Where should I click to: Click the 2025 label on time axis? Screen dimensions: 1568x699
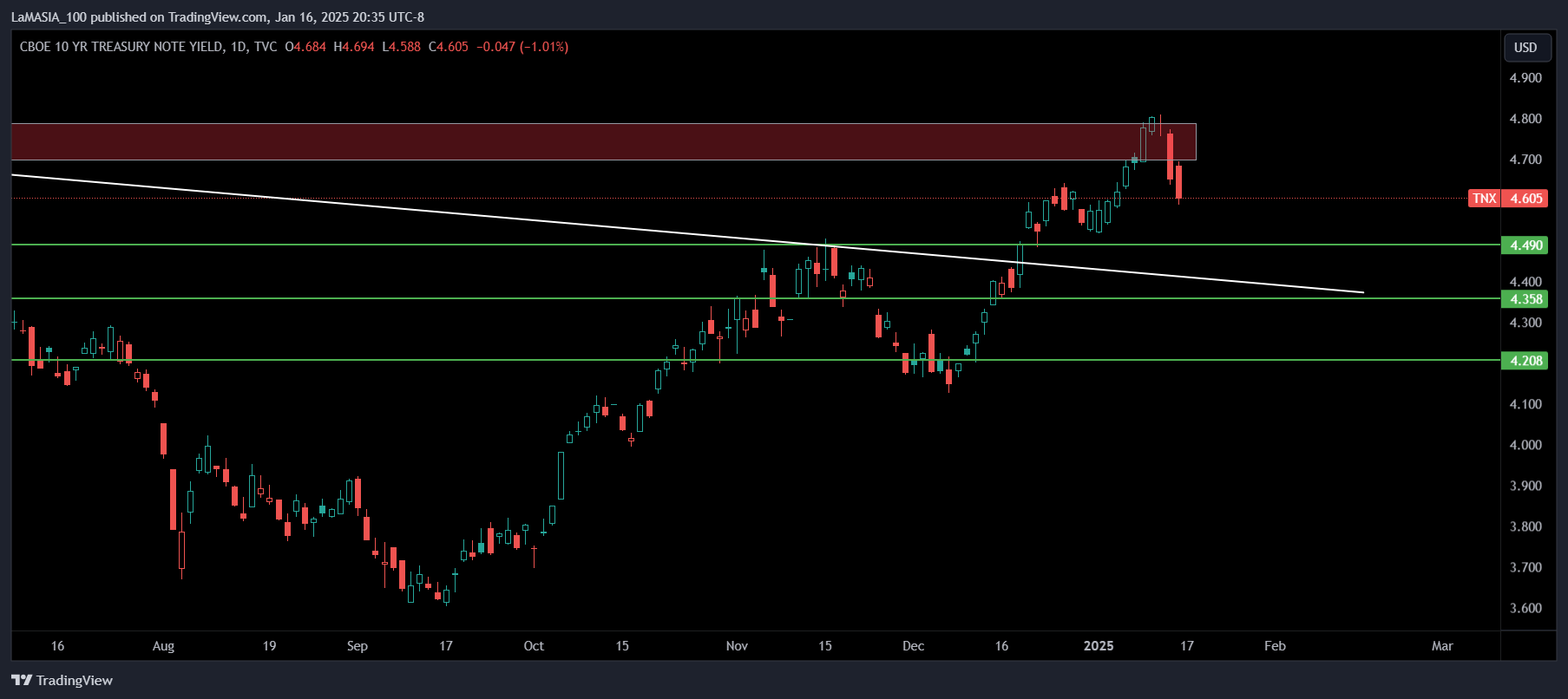coord(1099,646)
